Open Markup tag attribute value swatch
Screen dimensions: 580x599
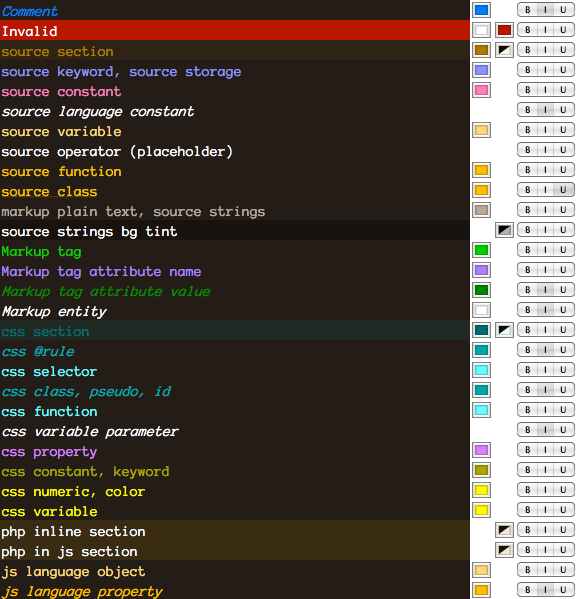point(481,290)
